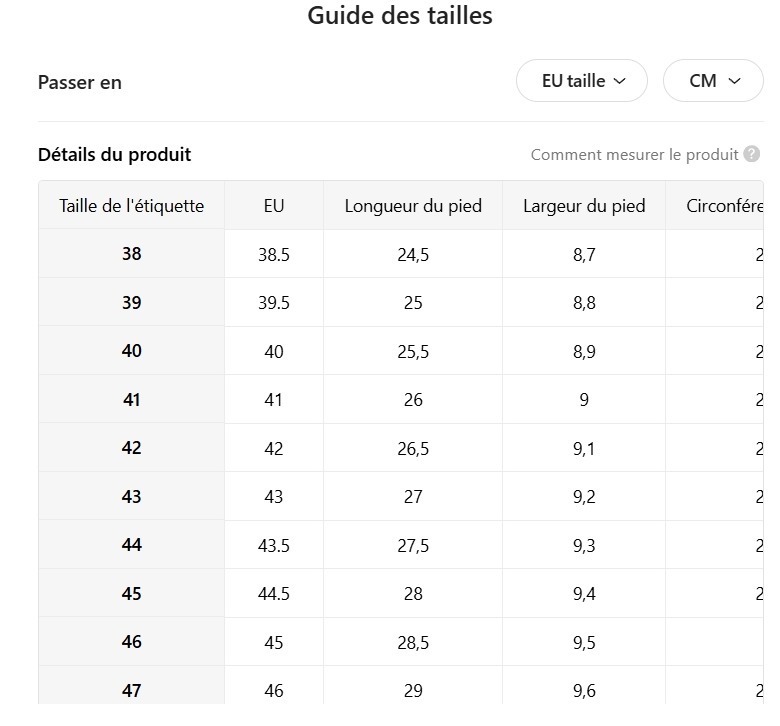Image resolution: width=780 pixels, height=726 pixels.
Task: Click the help question mark icon
Action: 752,155
